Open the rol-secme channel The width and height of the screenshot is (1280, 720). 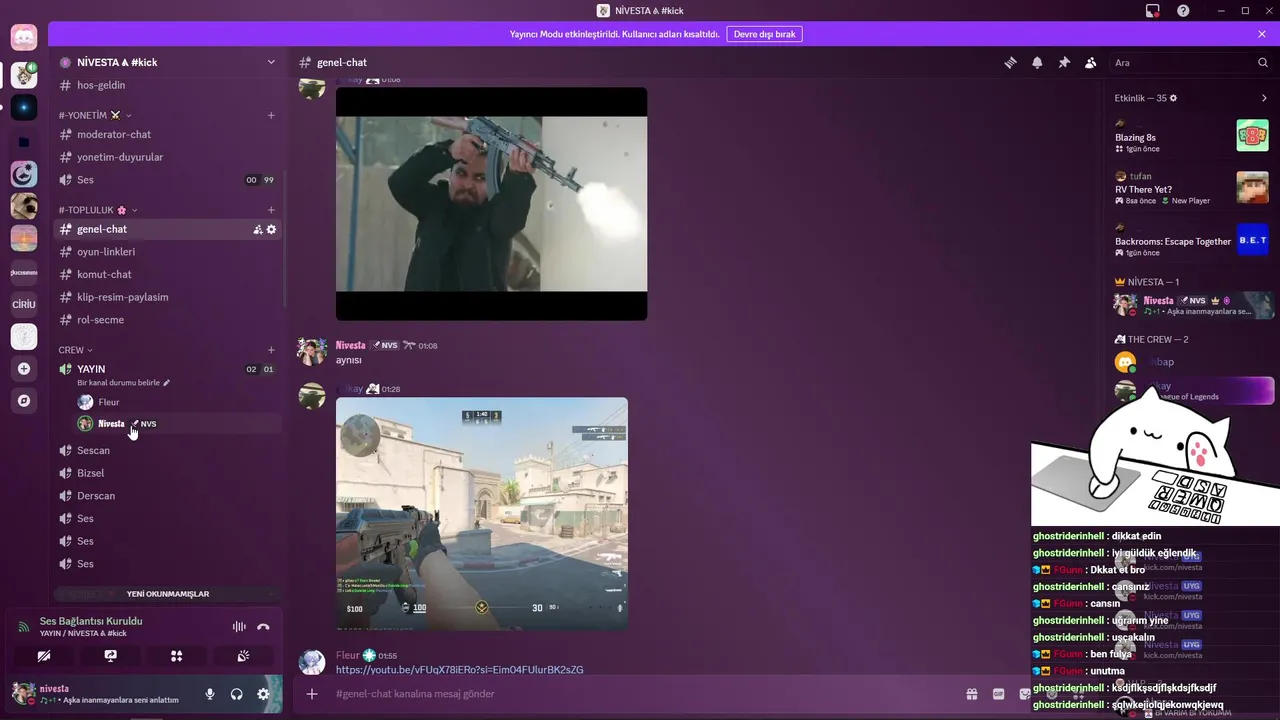pyautogui.click(x=167, y=320)
